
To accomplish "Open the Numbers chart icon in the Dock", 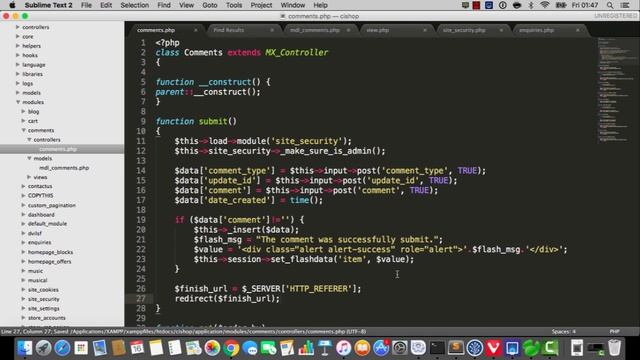I will point(306,348).
